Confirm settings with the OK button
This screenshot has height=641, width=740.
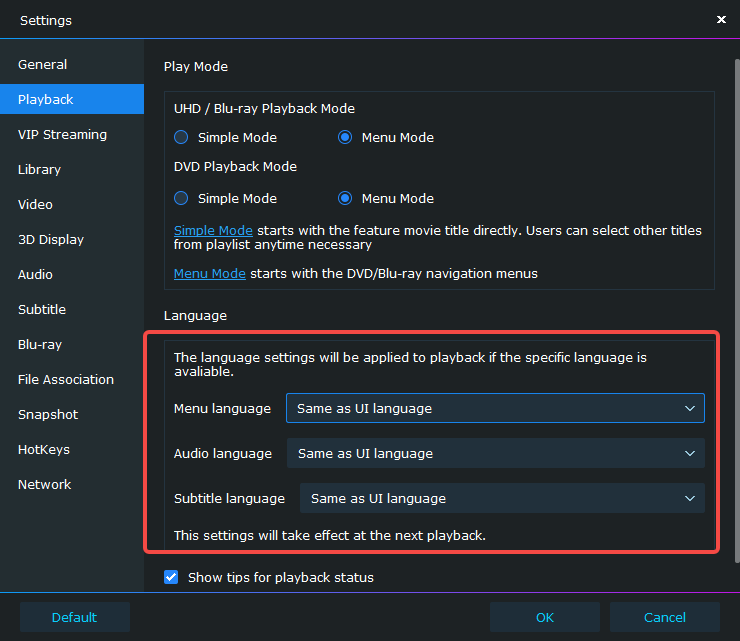point(544,617)
